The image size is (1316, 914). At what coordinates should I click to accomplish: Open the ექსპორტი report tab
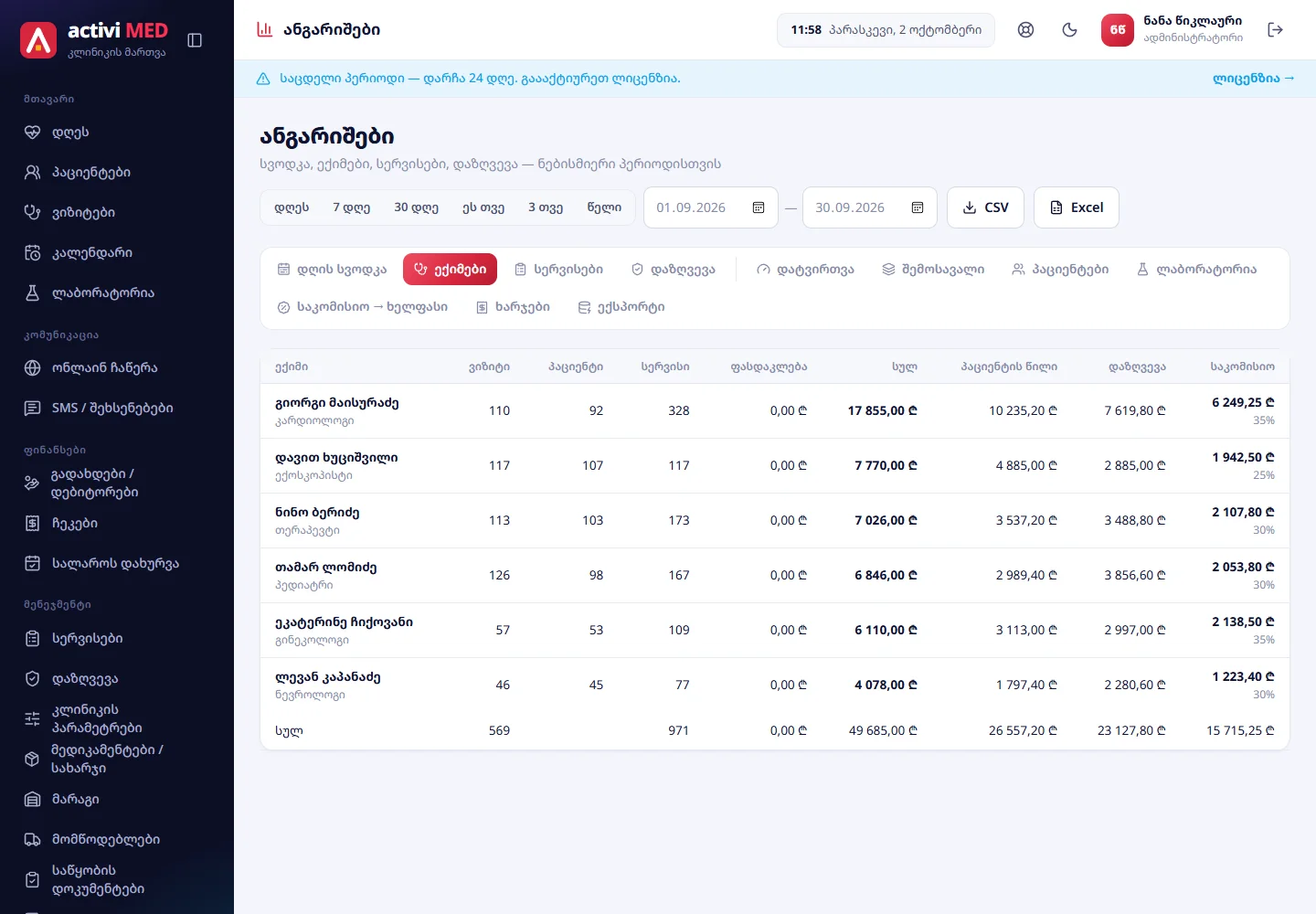tap(621, 307)
